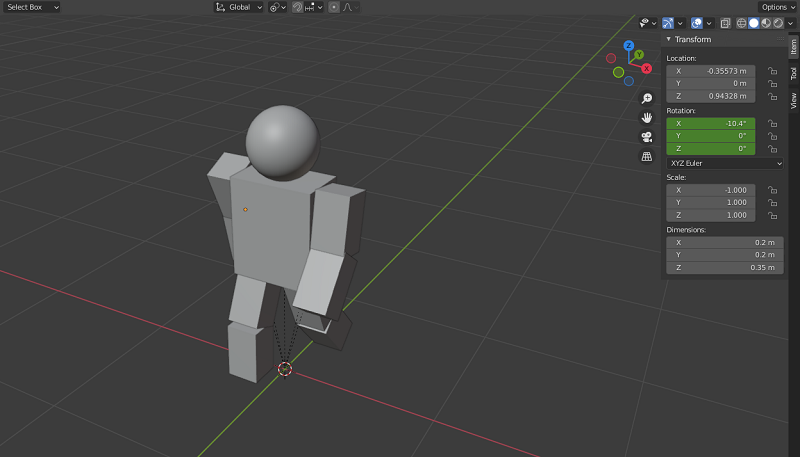Click the green Y axis gizmo handle
Screen dimensions: 800x457
coord(639,55)
